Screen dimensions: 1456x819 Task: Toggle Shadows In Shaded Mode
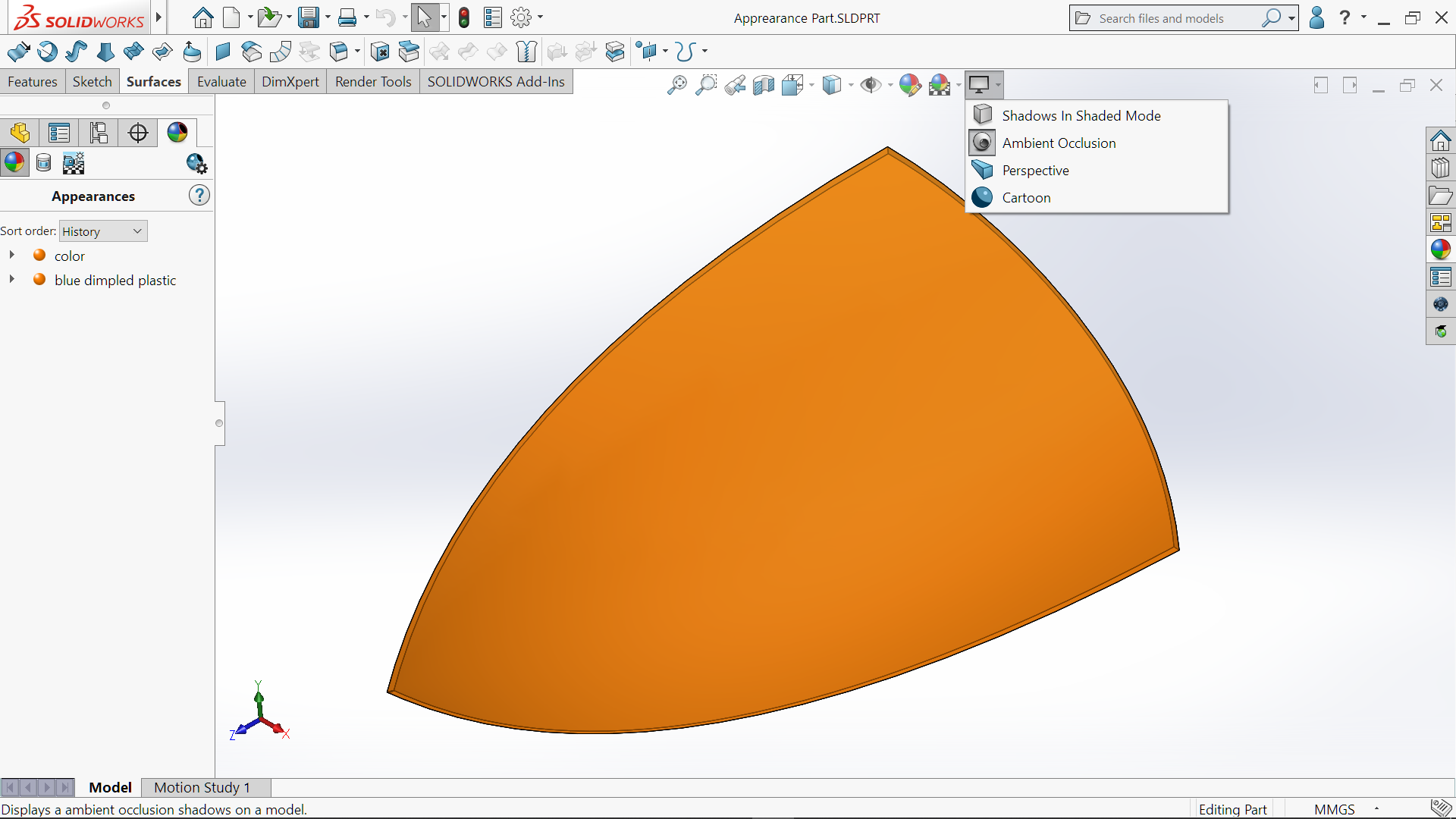coord(1081,115)
